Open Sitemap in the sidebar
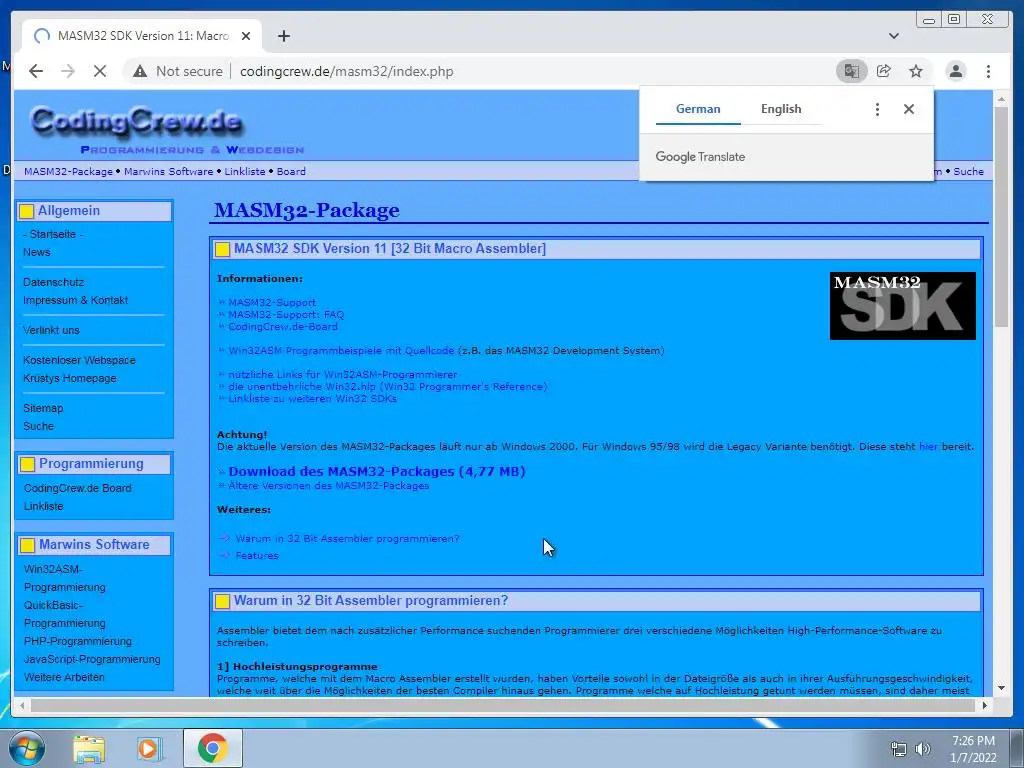The width and height of the screenshot is (1024, 768). pos(43,408)
